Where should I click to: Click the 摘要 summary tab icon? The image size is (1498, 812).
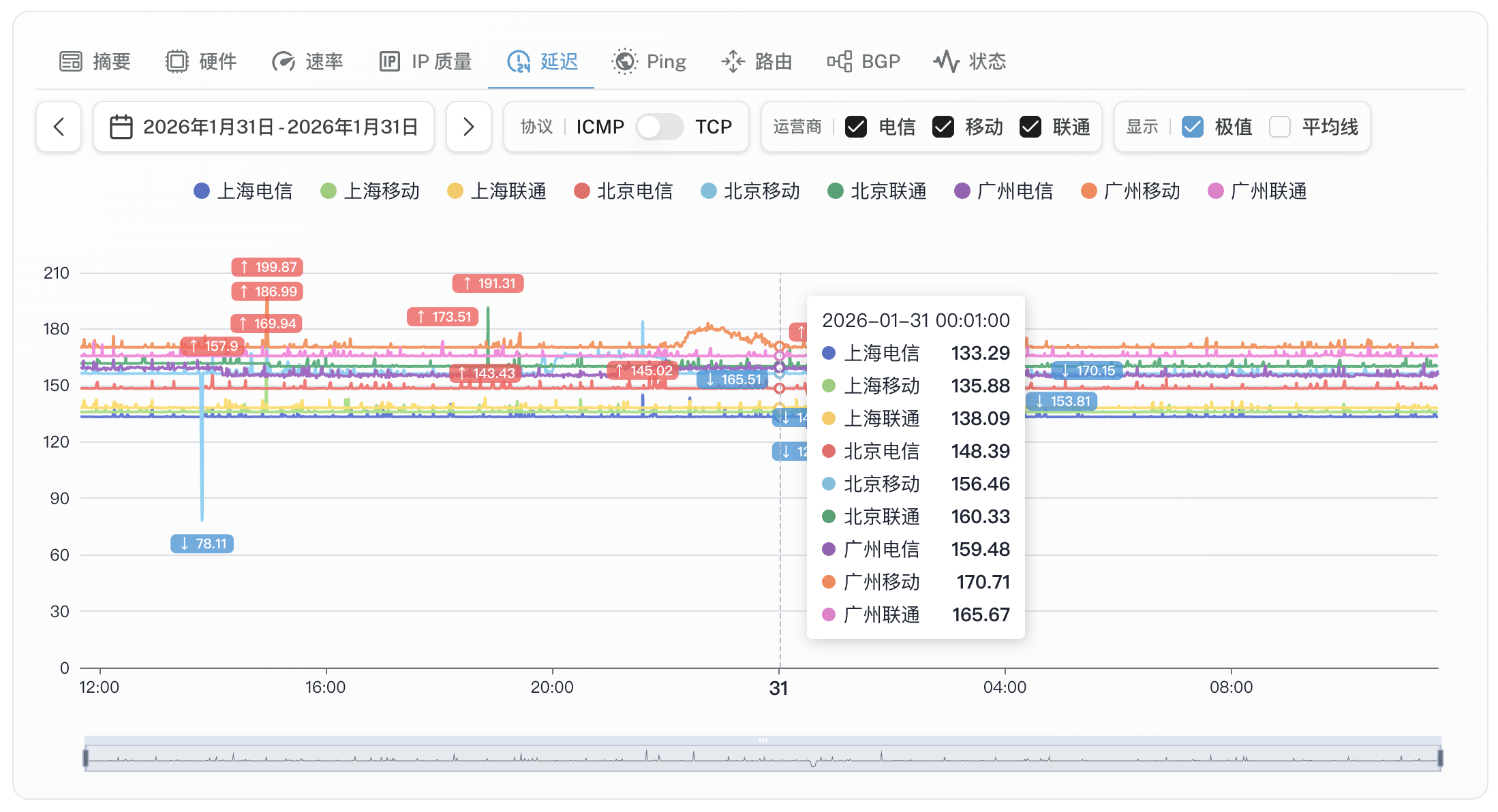tap(70, 61)
